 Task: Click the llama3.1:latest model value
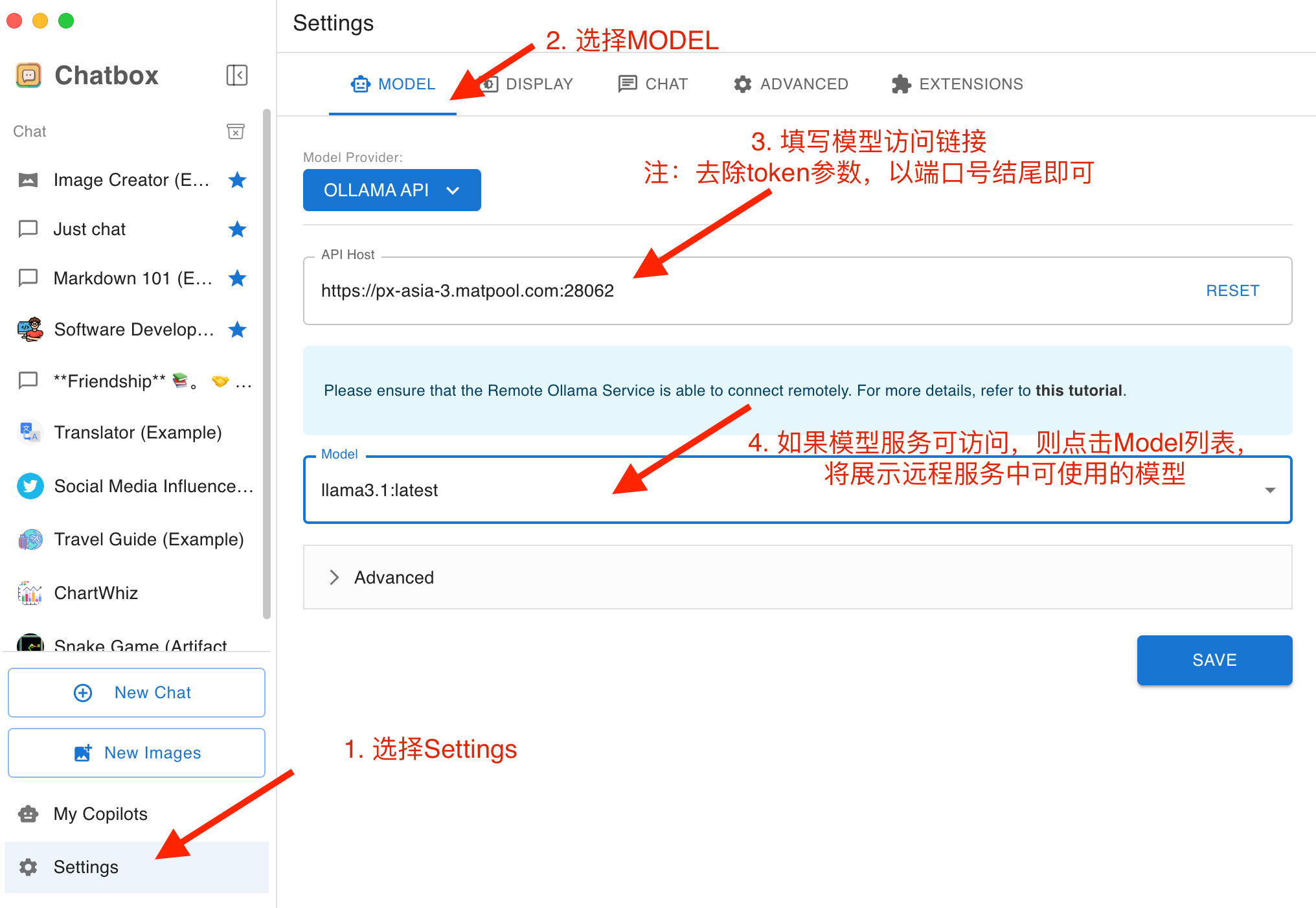click(x=380, y=490)
